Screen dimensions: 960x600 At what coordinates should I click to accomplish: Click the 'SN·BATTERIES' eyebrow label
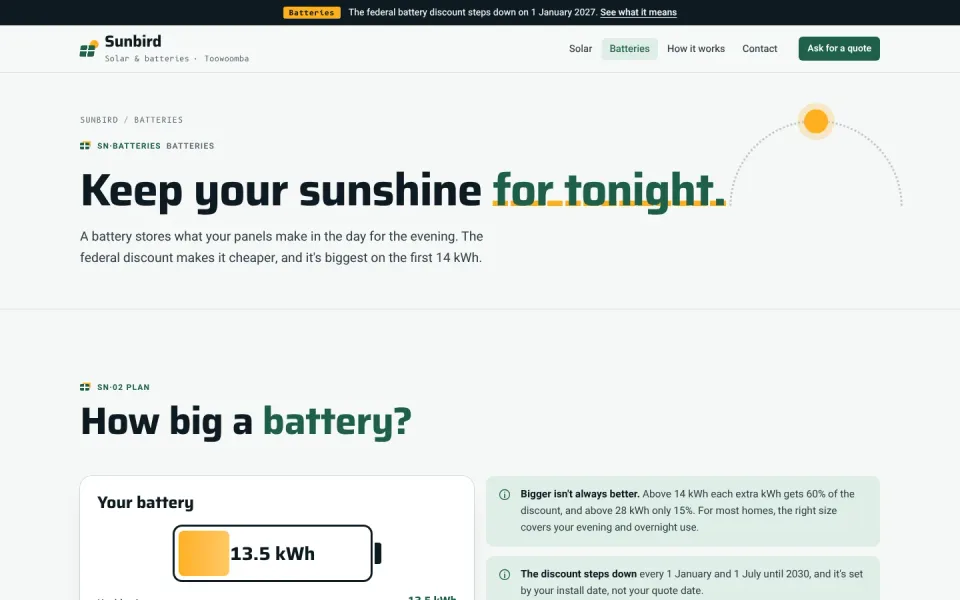pyautogui.click(x=129, y=146)
